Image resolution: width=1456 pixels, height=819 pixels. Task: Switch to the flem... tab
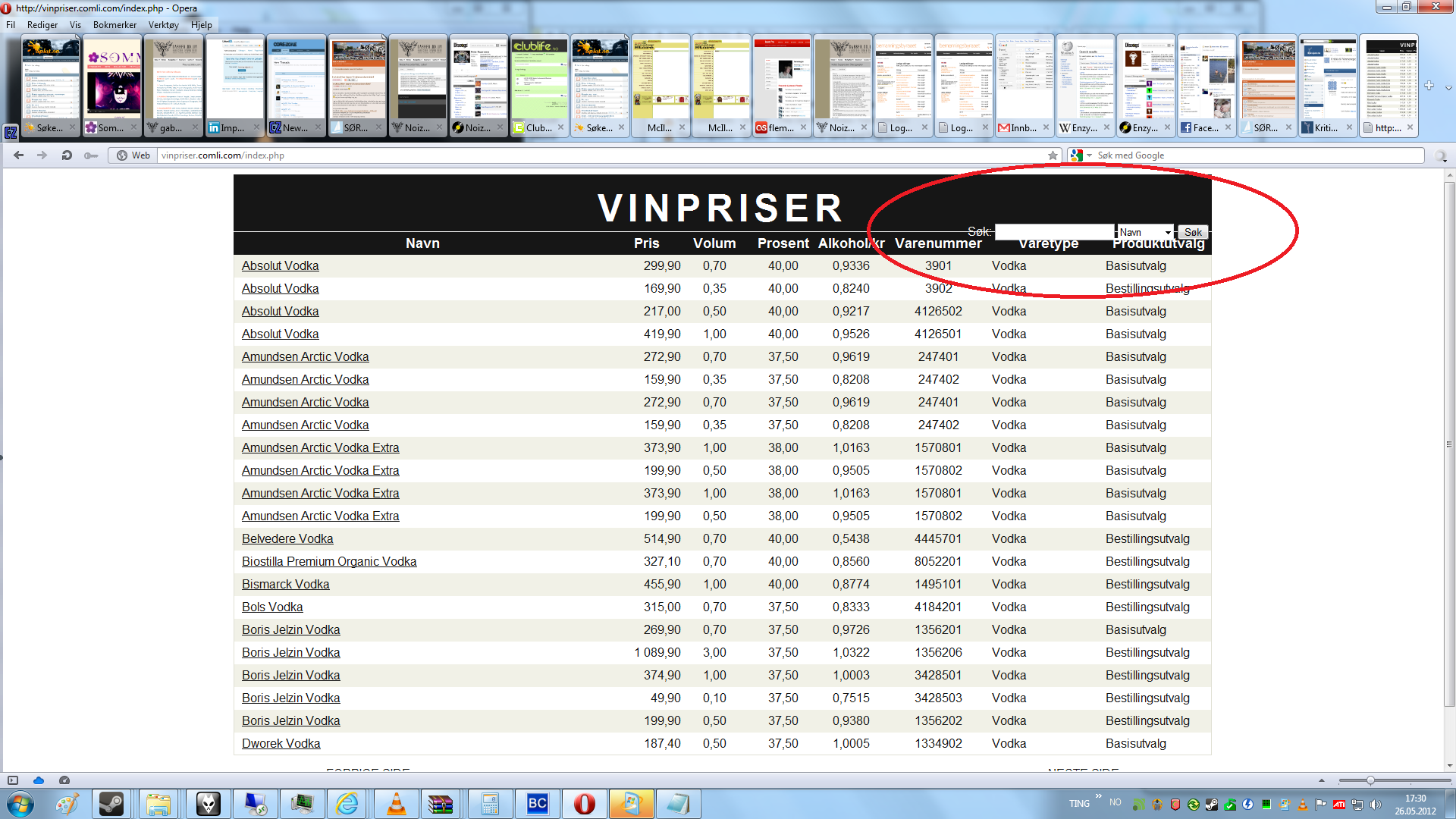pos(781,87)
